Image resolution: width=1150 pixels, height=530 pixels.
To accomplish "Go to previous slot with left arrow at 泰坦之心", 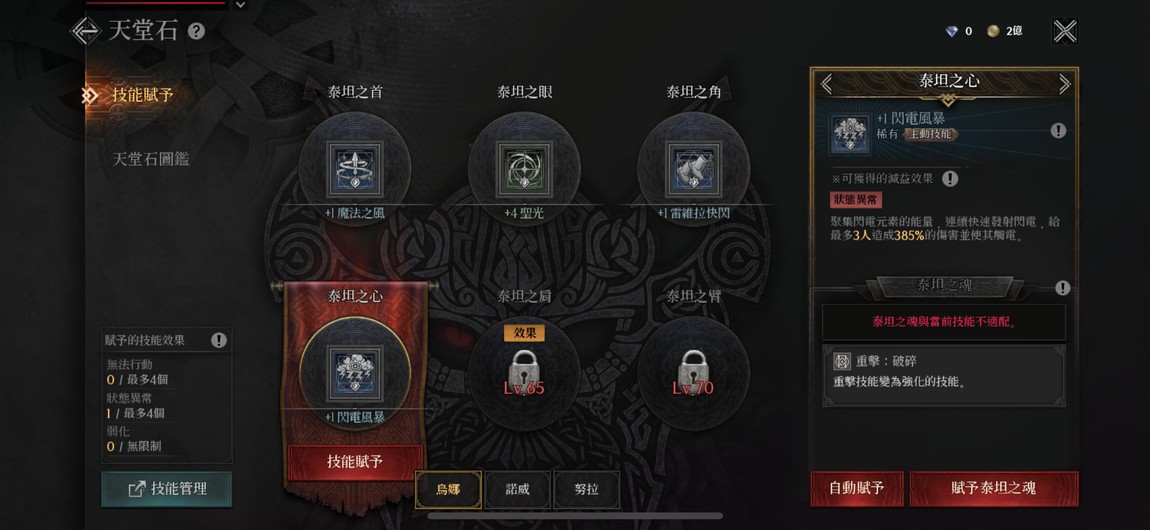I will coord(827,83).
